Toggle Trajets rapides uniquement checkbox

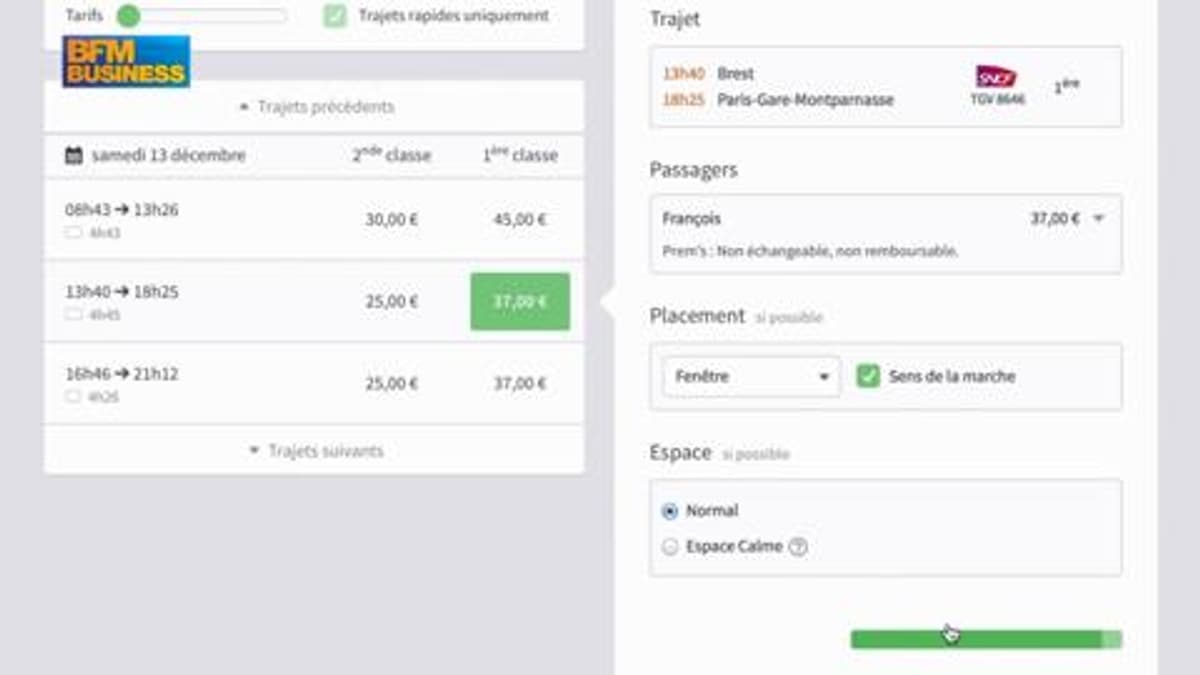pyautogui.click(x=335, y=16)
